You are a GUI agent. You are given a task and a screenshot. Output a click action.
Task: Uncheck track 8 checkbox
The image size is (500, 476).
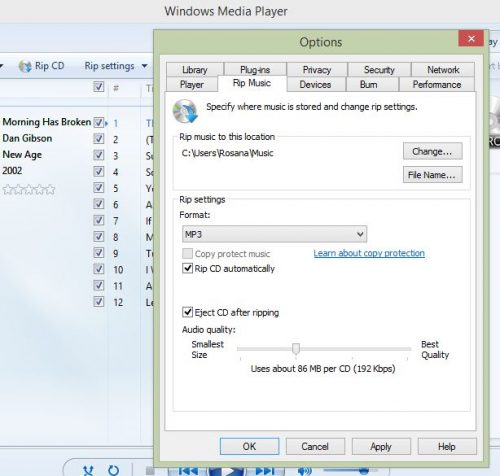click(99, 237)
